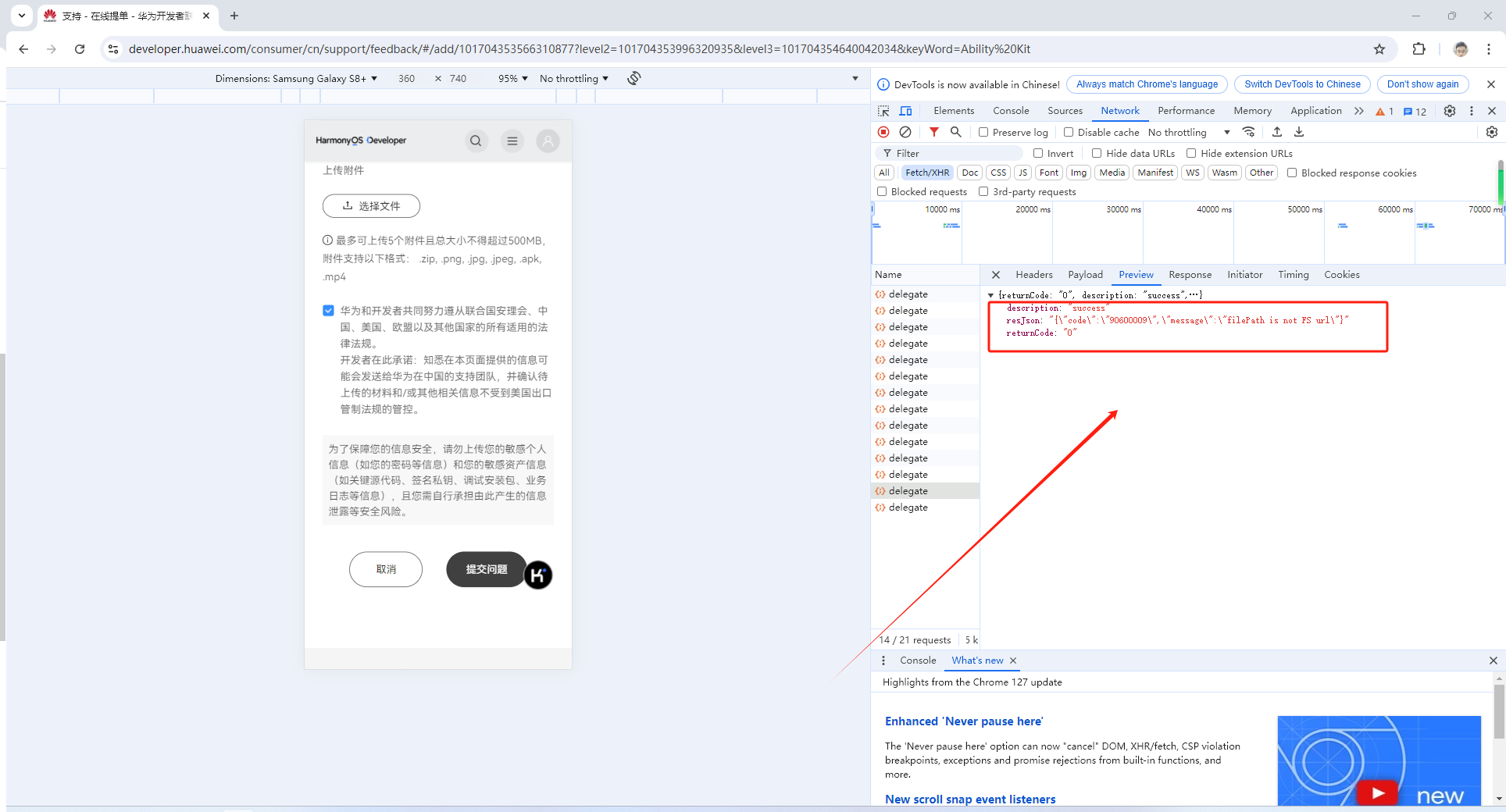Click the browser back arrow

23,49
